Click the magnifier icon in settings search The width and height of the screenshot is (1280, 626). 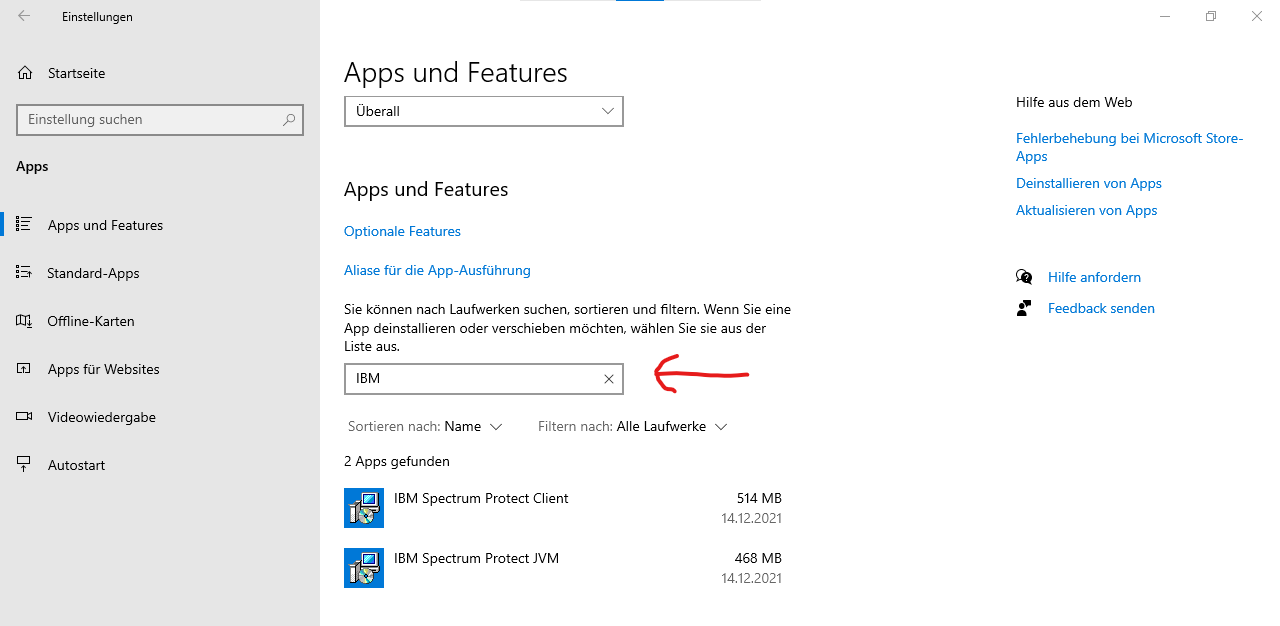pos(289,119)
